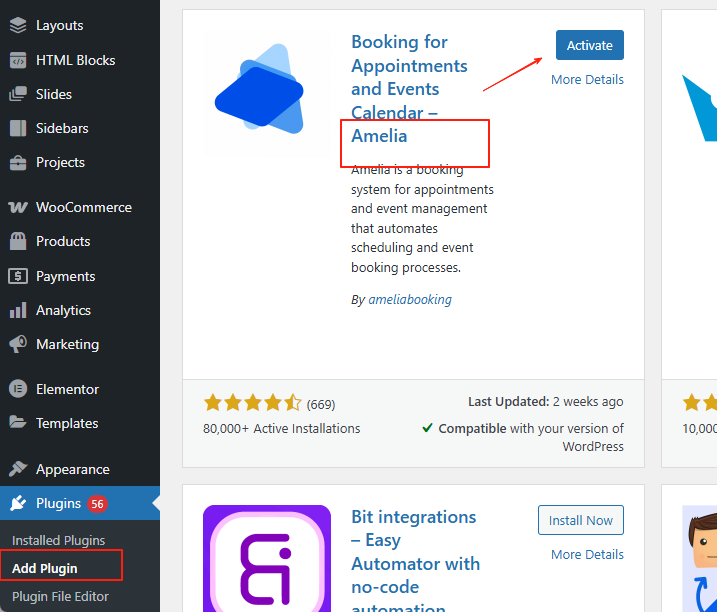This screenshot has height=612, width=717.
Task: Click the Elementor circle icon
Action: pyautogui.click(x=18, y=389)
